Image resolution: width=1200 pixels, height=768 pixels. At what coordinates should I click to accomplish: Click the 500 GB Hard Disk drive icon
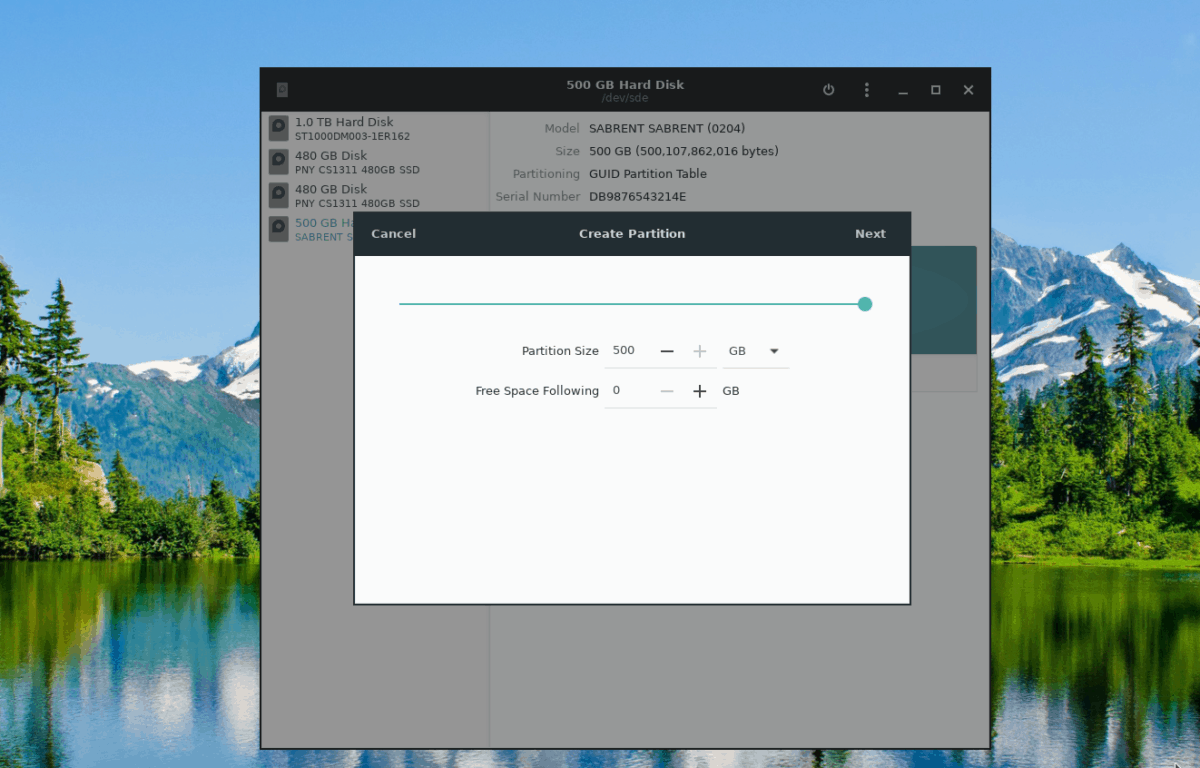click(279, 229)
